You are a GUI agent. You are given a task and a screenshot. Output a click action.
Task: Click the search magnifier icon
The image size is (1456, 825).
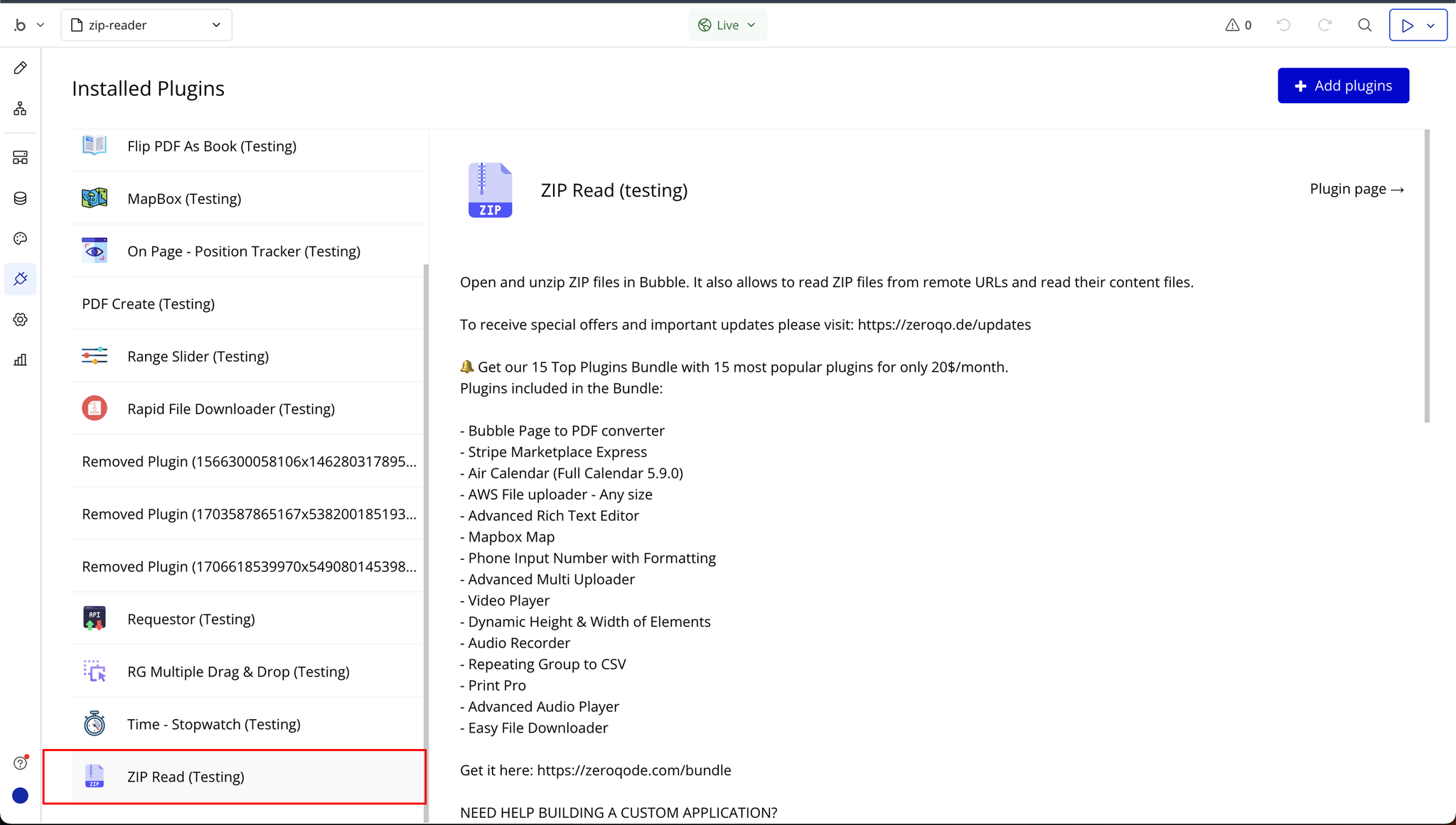(x=1364, y=25)
